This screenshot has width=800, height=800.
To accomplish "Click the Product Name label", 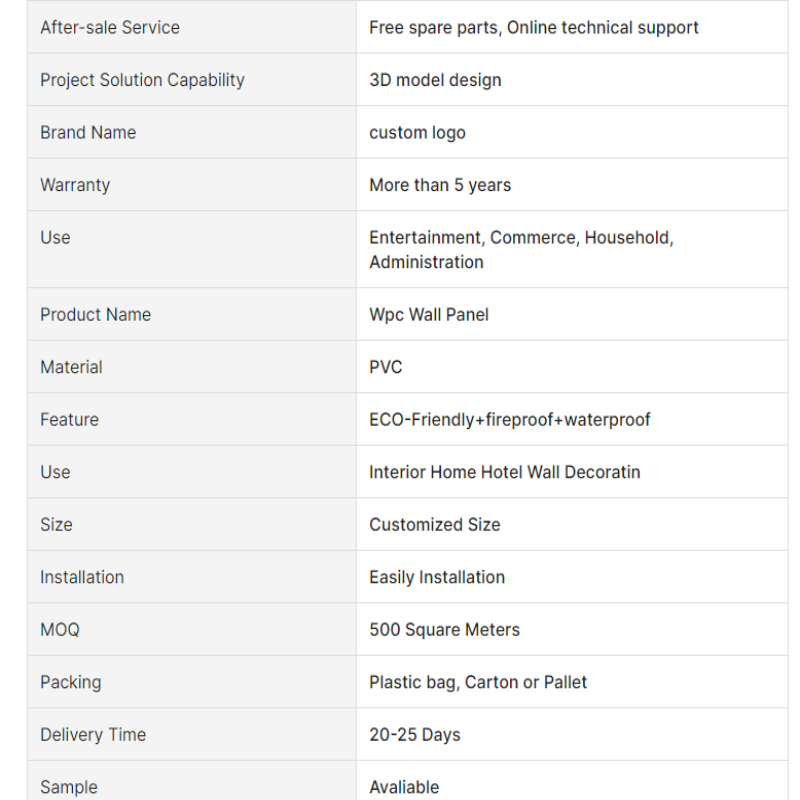I will pos(95,315).
